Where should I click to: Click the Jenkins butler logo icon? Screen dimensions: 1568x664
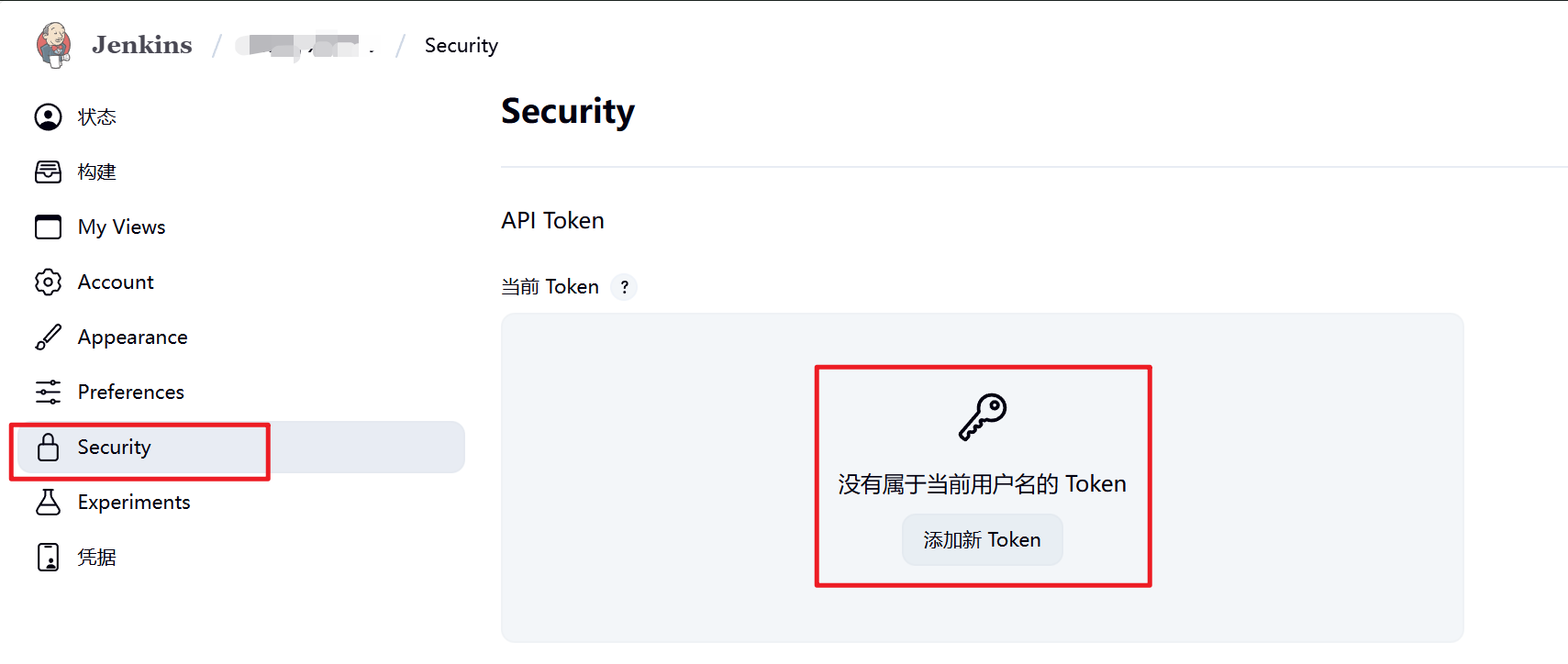53,45
